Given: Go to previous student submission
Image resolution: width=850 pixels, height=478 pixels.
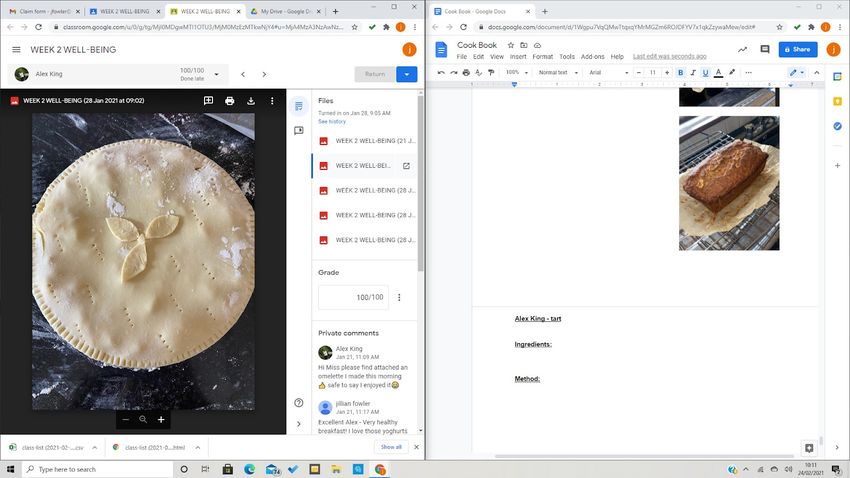Looking at the screenshot, I should 243,74.
